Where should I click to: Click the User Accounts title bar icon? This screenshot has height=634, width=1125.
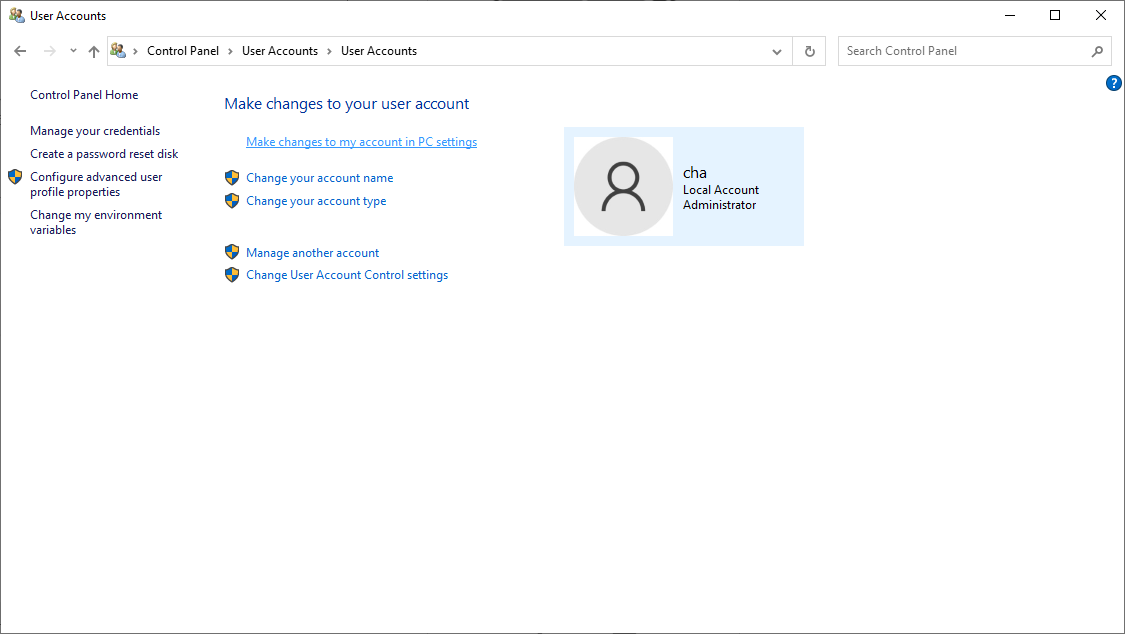coord(17,15)
